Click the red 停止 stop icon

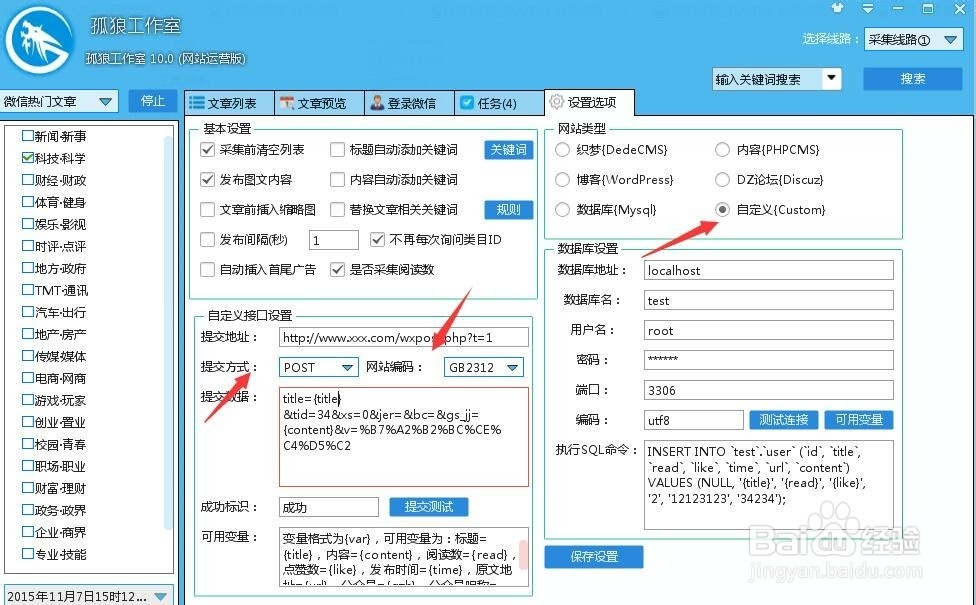tap(152, 101)
